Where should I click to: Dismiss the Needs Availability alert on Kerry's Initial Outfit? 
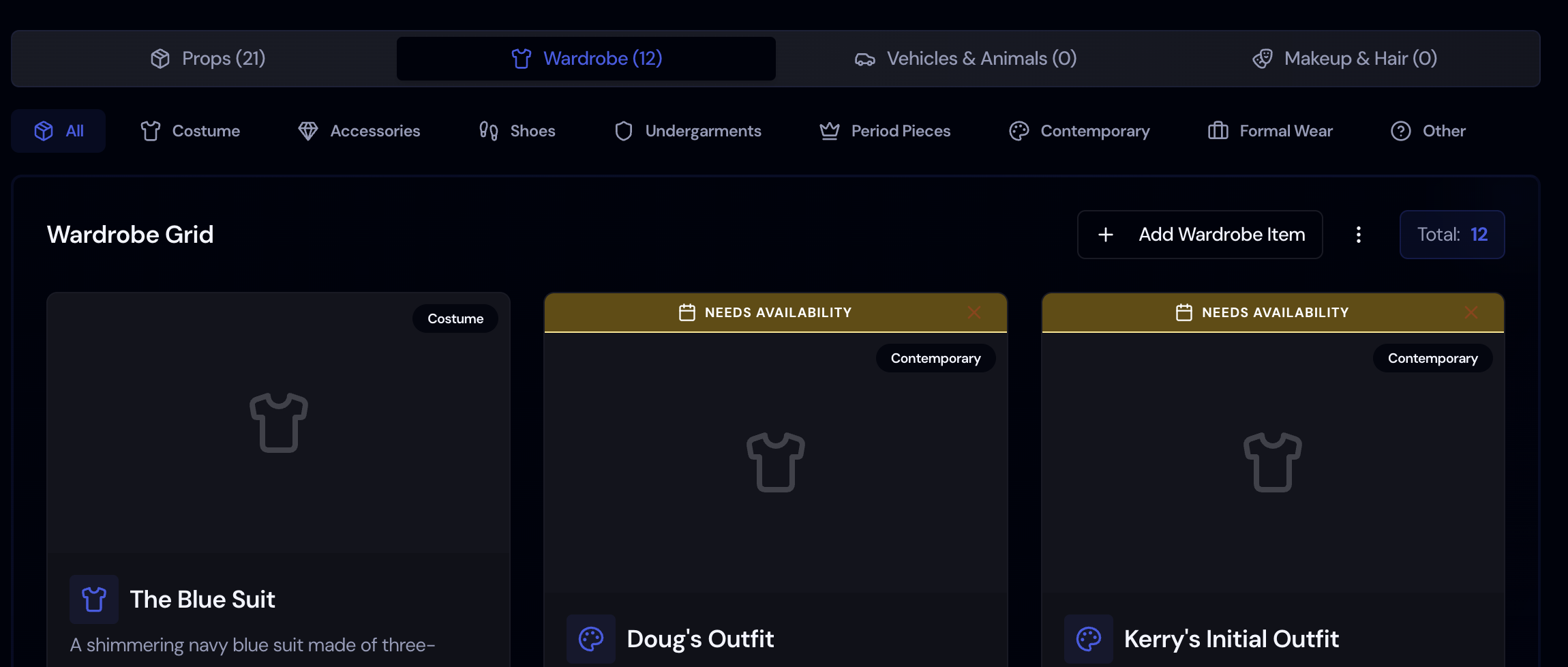pyautogui.click(x=1471, y=312)
